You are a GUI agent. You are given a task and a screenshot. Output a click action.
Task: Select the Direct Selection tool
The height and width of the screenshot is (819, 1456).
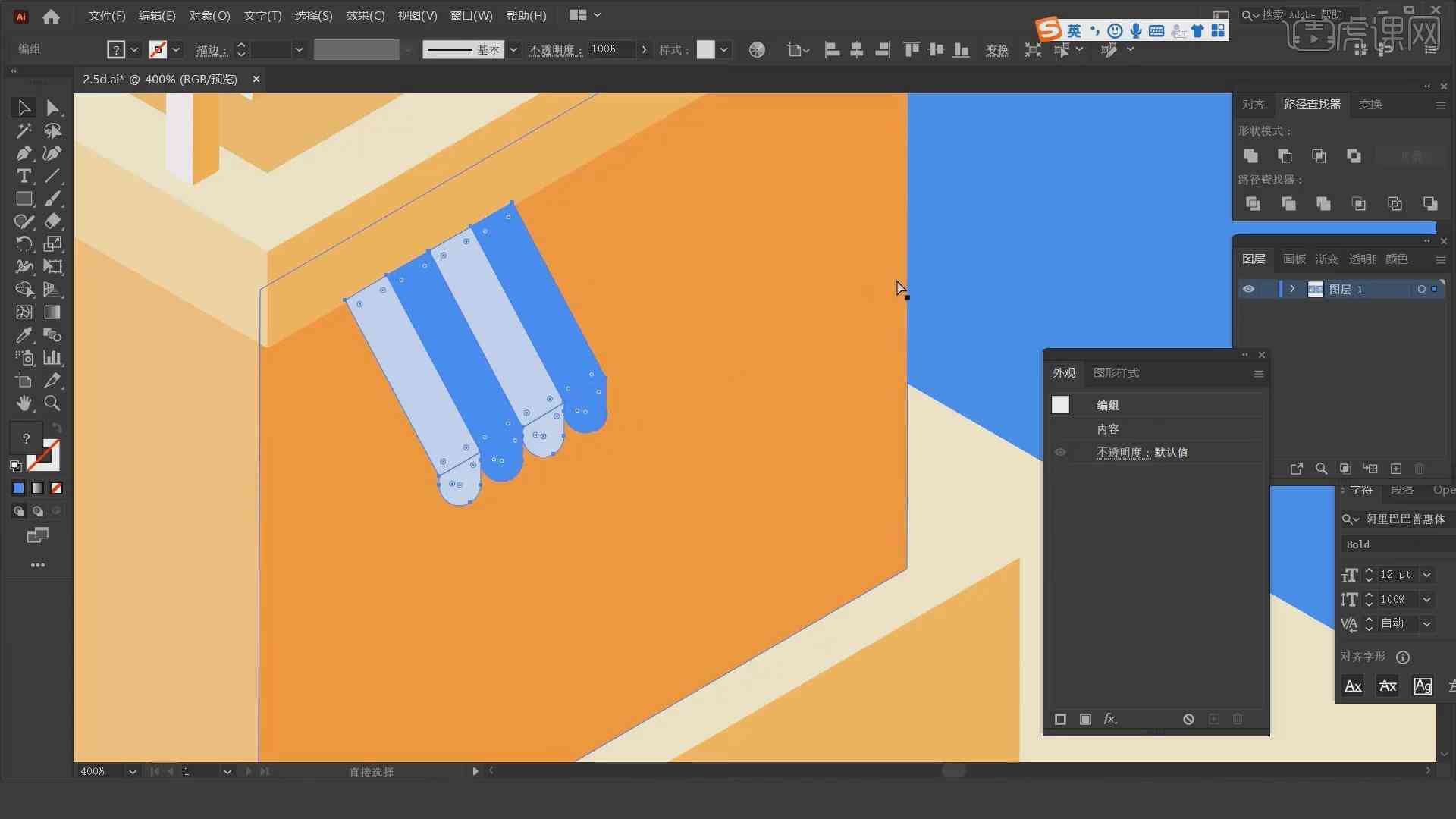click(x=52, y=108)
